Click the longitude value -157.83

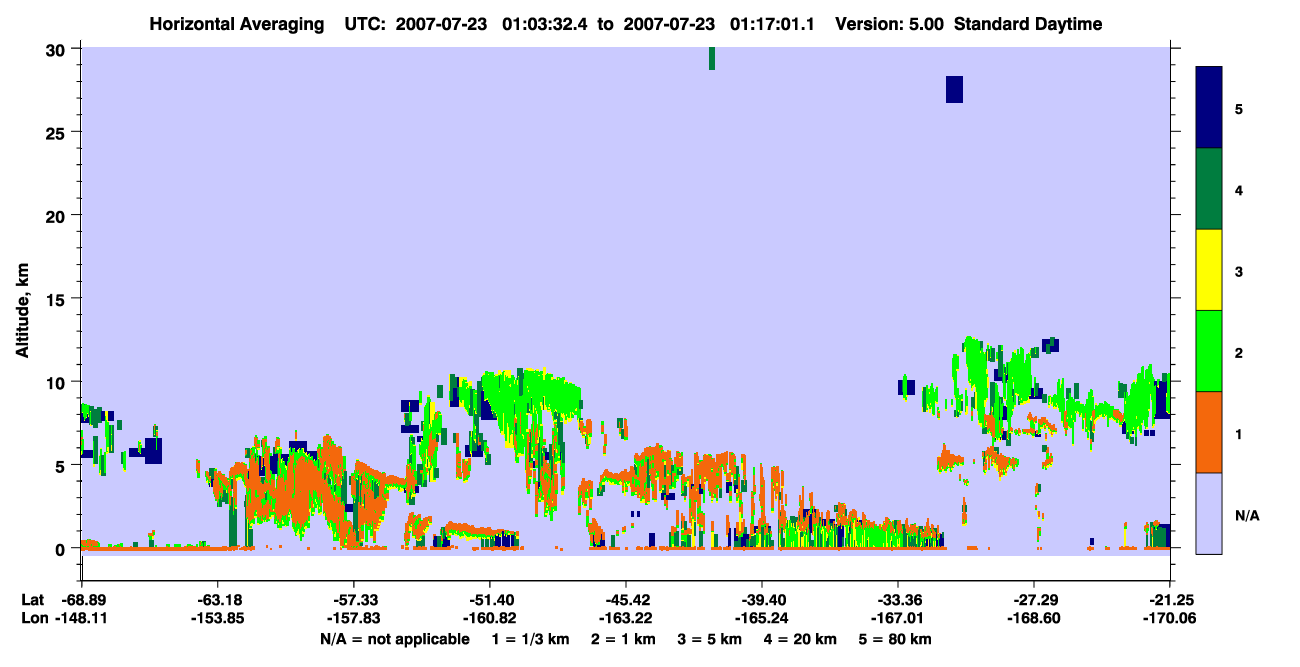[354, 618]
